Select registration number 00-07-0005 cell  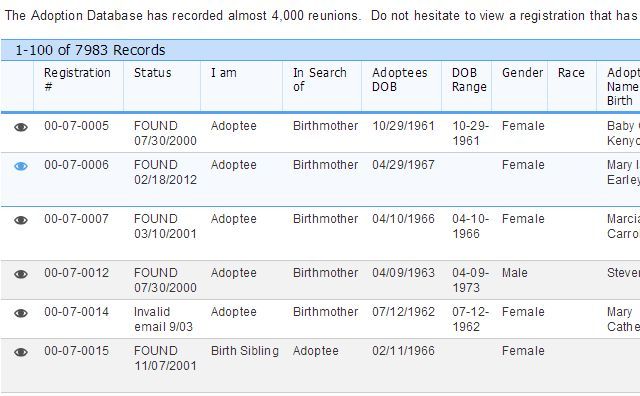click(77, 126)
